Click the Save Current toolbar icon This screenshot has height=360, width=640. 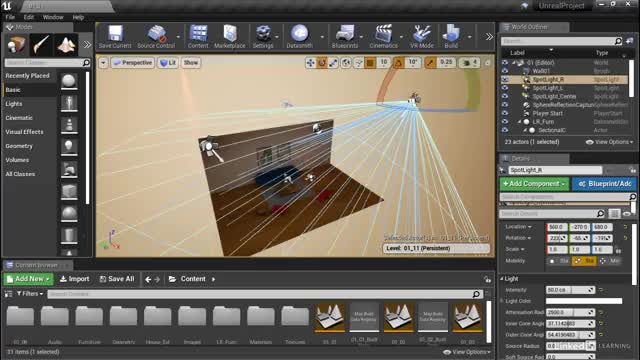[115, 37]
